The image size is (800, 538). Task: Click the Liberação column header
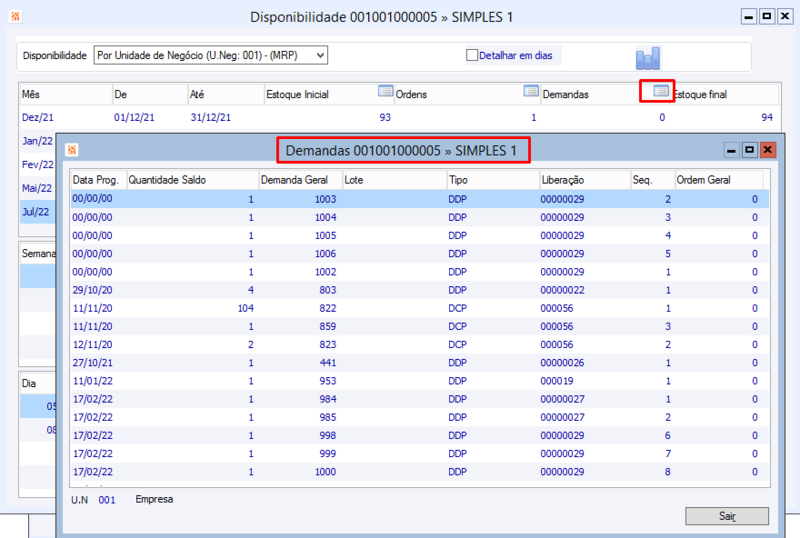[x=563, y=180]
